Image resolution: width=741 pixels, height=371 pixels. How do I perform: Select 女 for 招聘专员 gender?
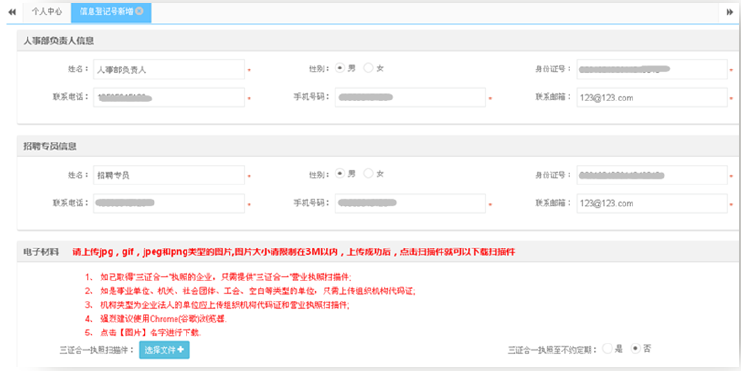368,173
